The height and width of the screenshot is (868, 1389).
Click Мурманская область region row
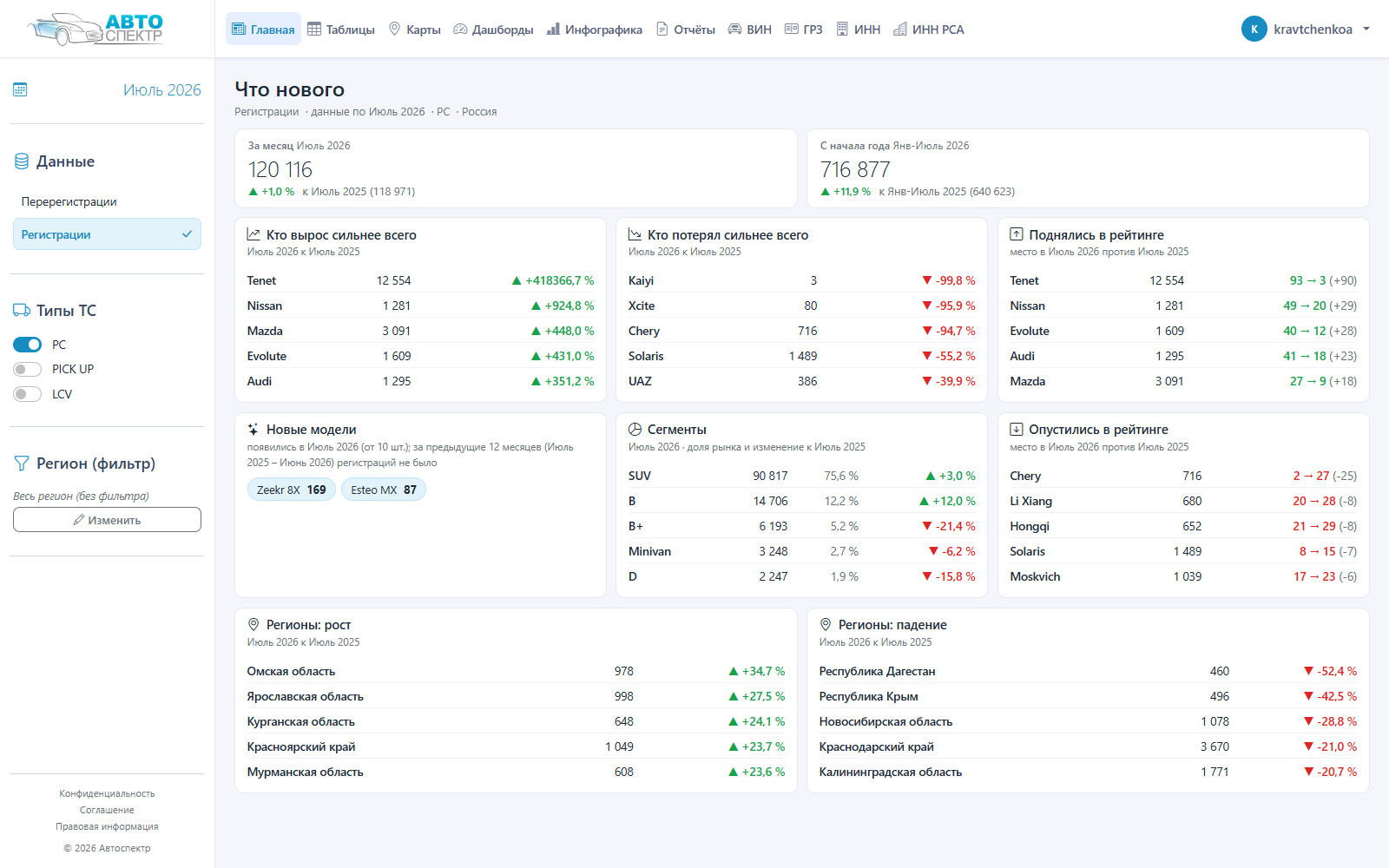pos(516,772)
